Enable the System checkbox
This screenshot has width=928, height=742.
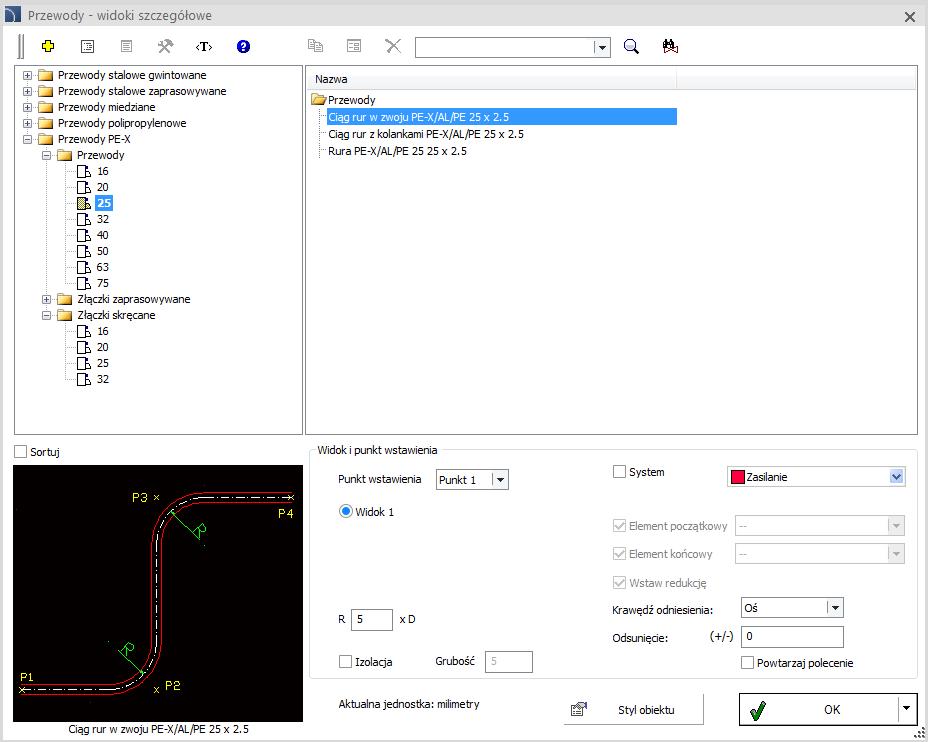[619, 472]
